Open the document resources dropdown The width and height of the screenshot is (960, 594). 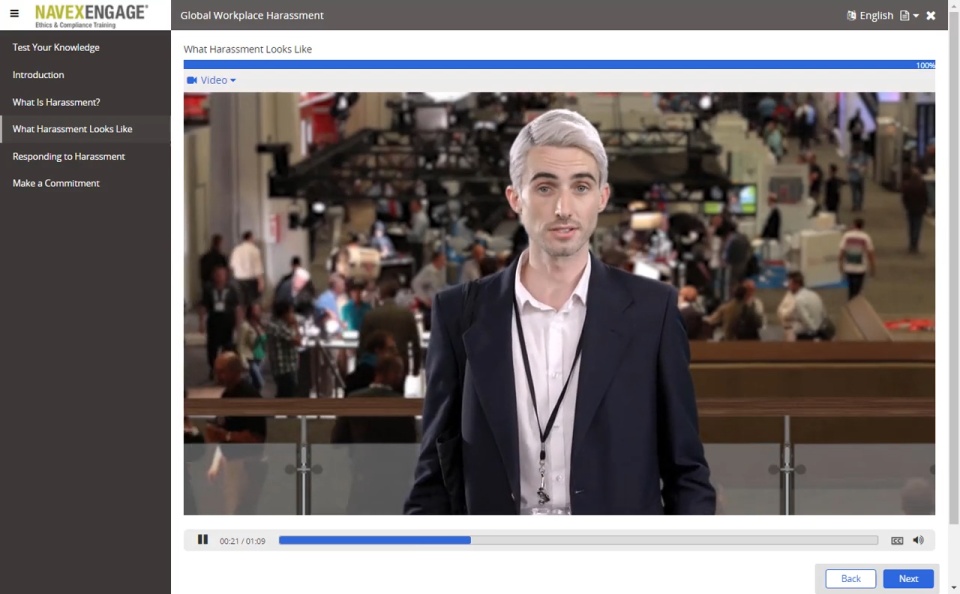(909, 15)
